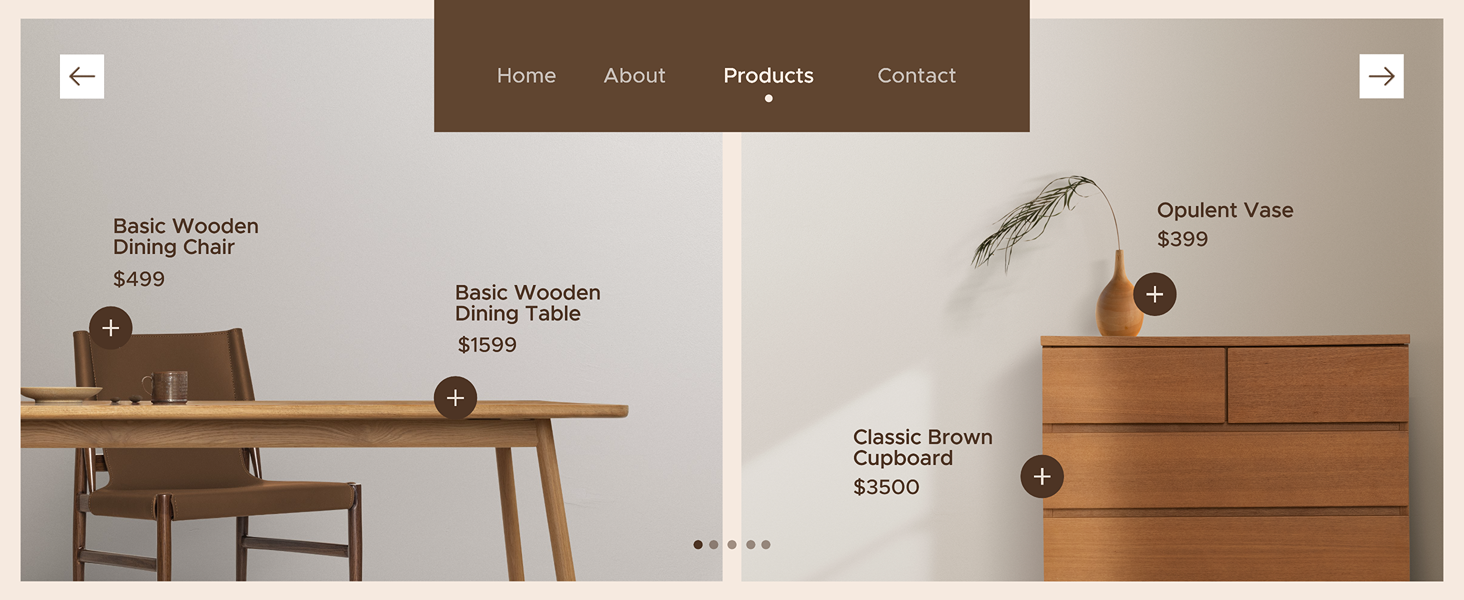
Task: Expand the plus hotspot on the dining table
Action: pos(455,398)
